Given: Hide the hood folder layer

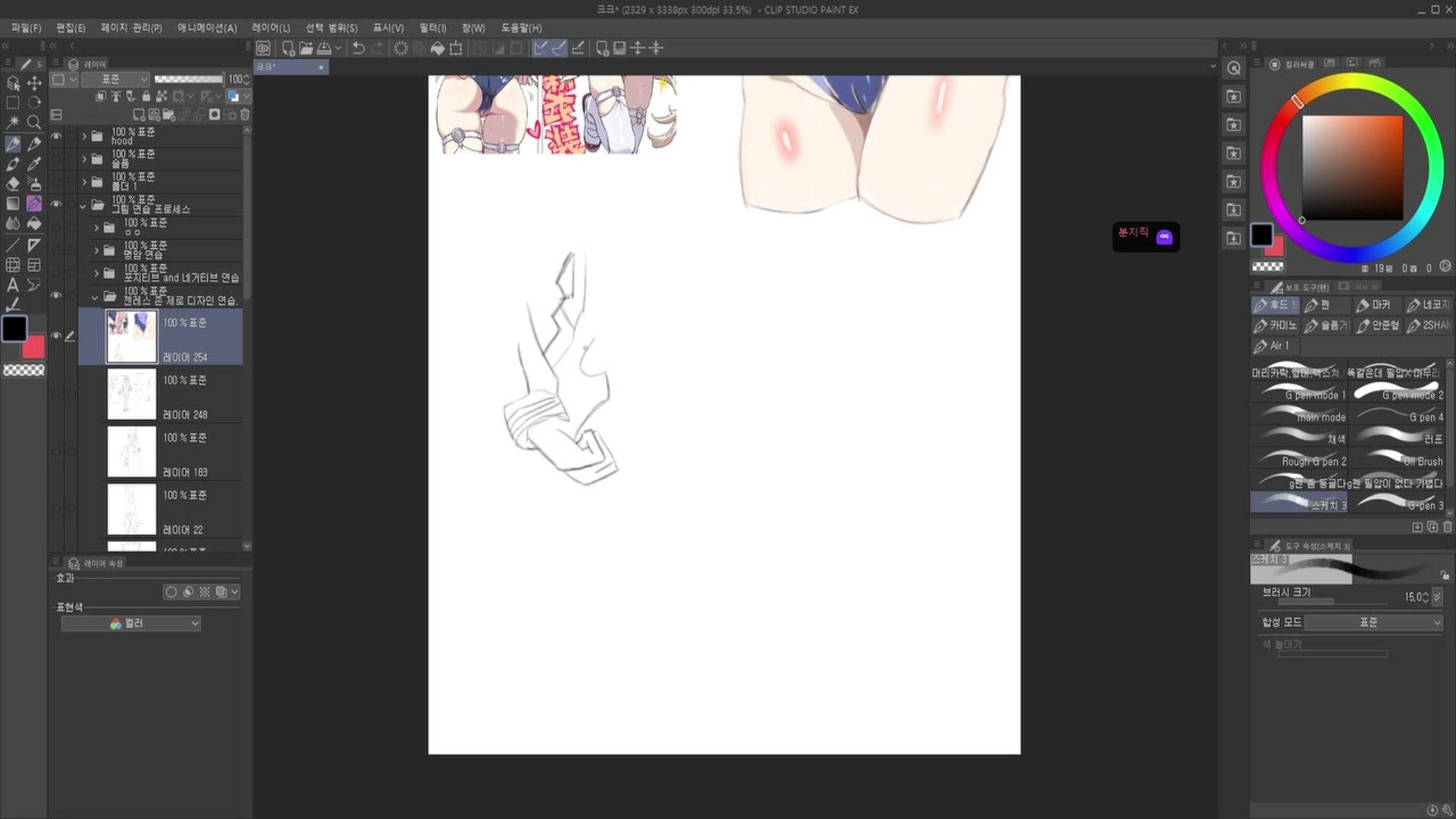Looking at the screenshot, I should tap(56, 136).
